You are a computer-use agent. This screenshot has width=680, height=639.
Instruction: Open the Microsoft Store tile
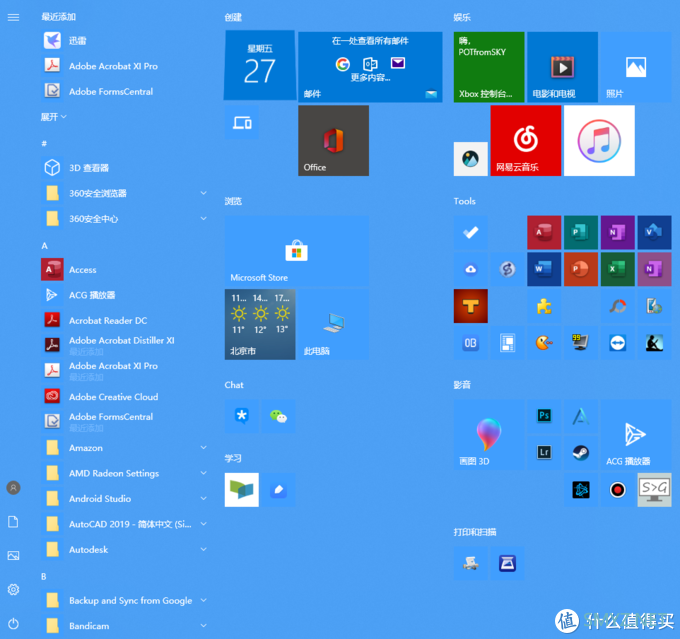[x=297, y=251]
